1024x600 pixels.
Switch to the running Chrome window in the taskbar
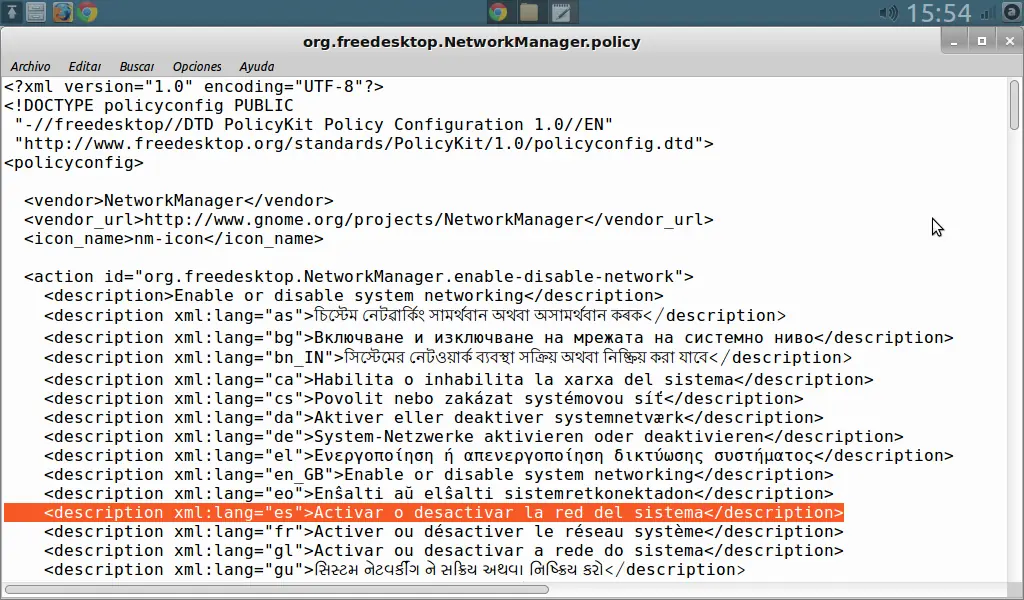[x=498, y=12]
